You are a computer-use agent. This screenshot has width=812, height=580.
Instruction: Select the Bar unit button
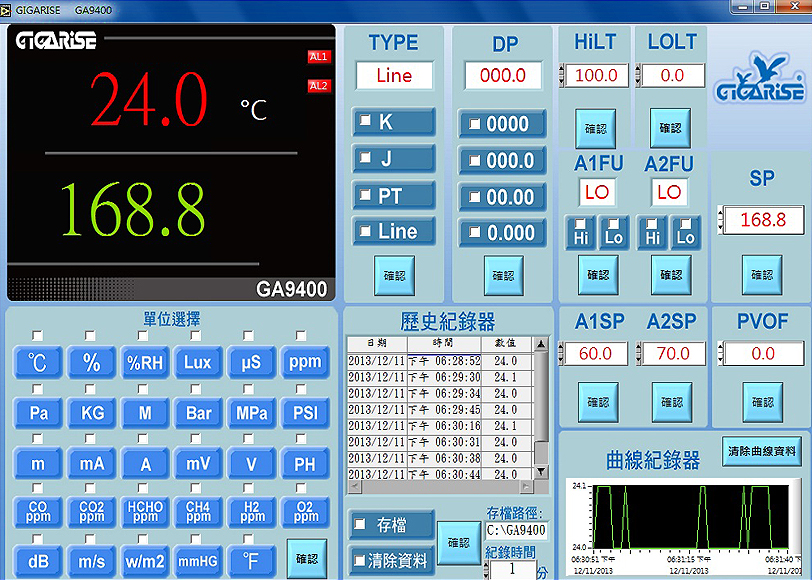pyautogui.click(x=198, y=413)
